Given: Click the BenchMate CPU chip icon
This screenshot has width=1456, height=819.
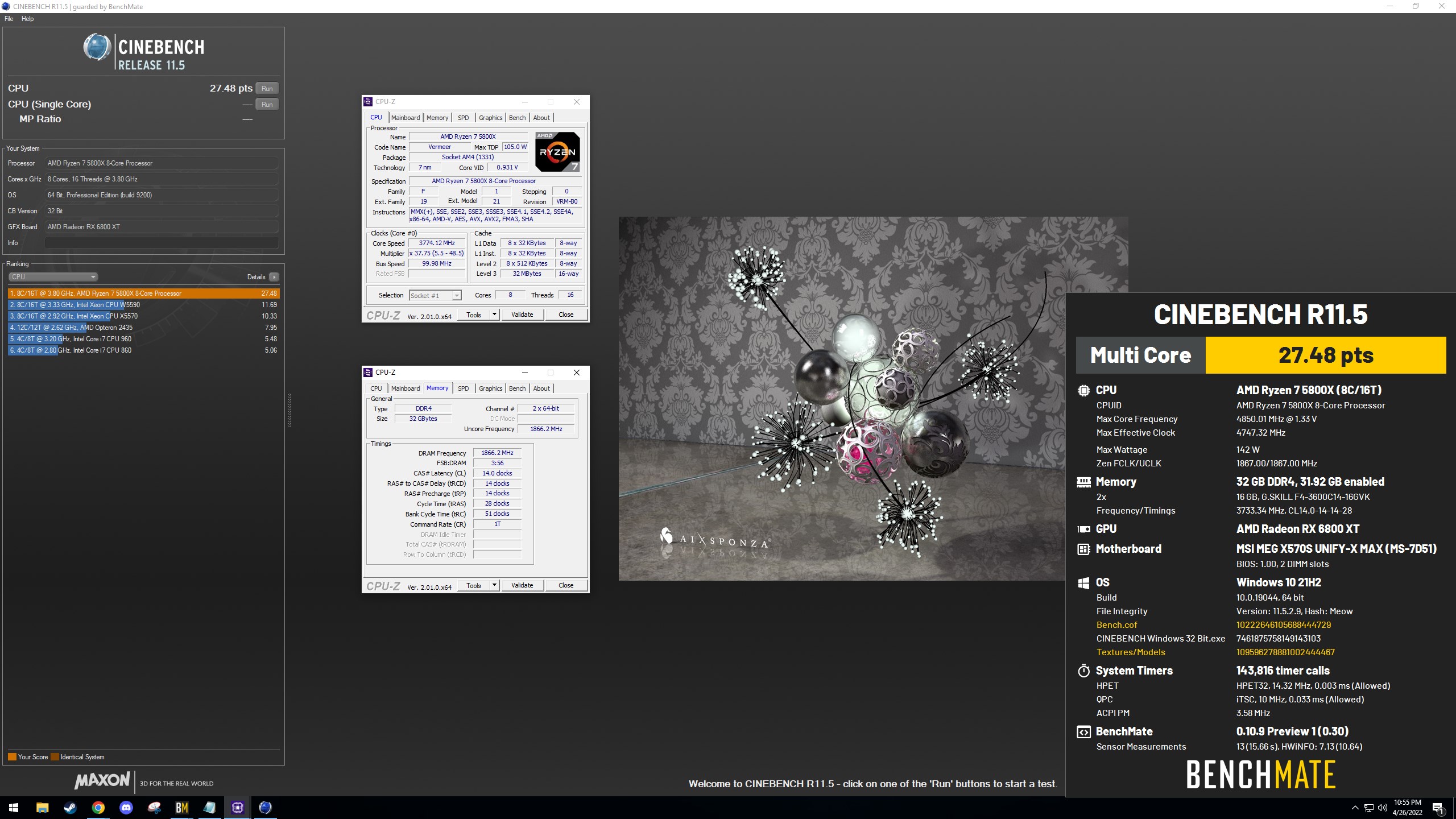Looking at the screenshot, I should (1083, 390).
